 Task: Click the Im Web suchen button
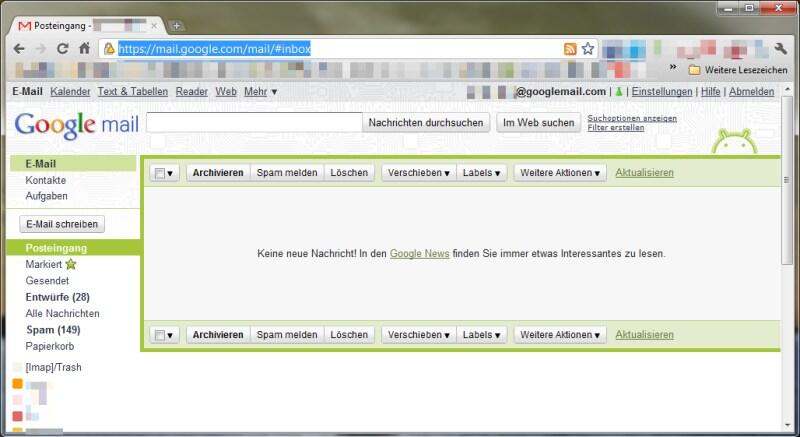tap(538, 122)
